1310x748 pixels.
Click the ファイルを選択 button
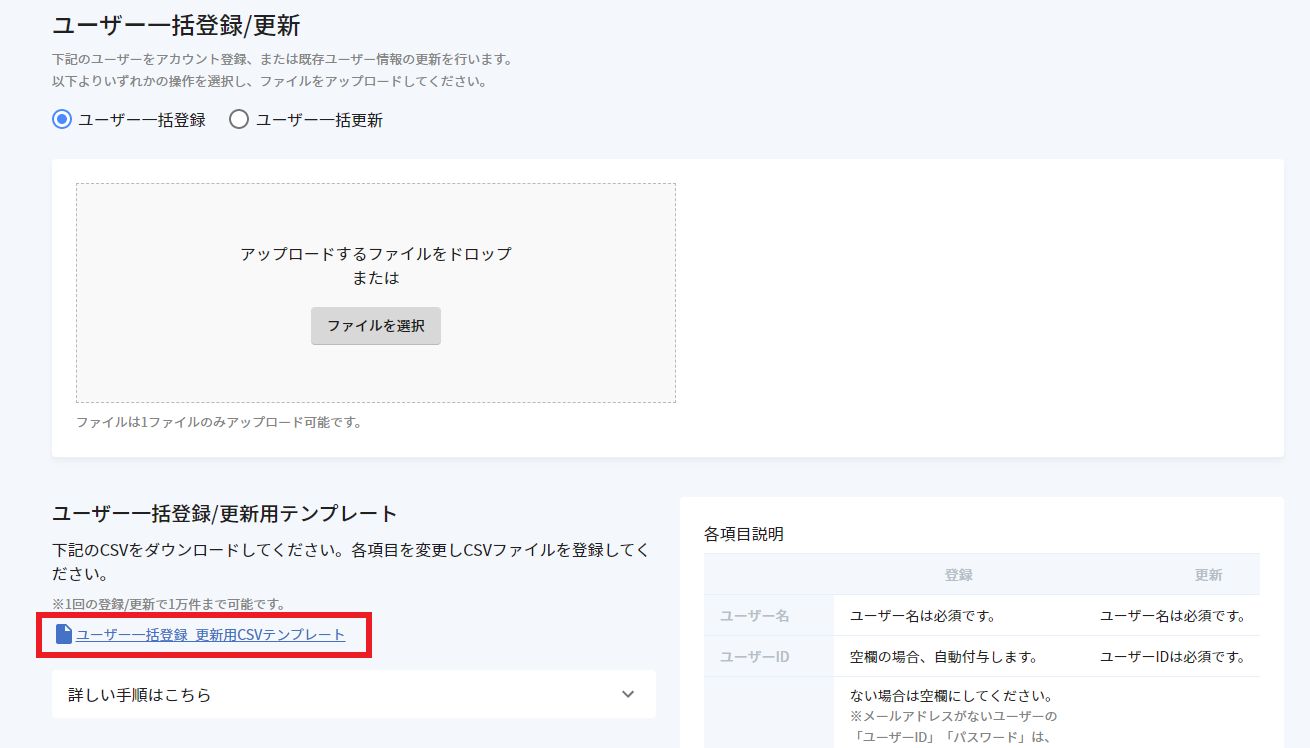point(376,326)
